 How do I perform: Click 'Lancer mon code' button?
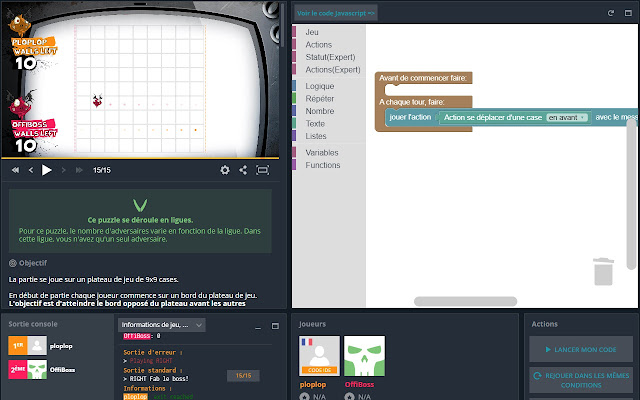click(581, 349)
